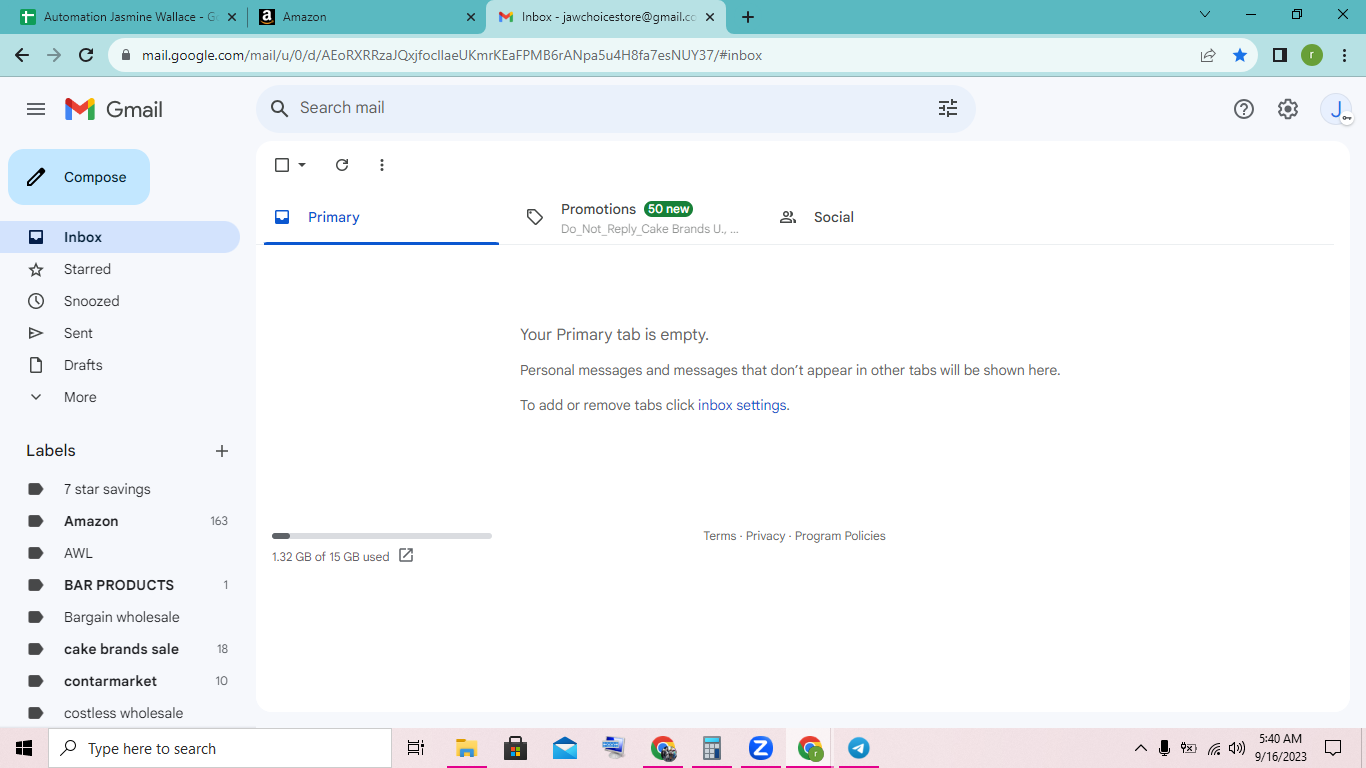Toggle Chrome side panel icon
Screen dimensions: 1366x768
point(1279,55)
